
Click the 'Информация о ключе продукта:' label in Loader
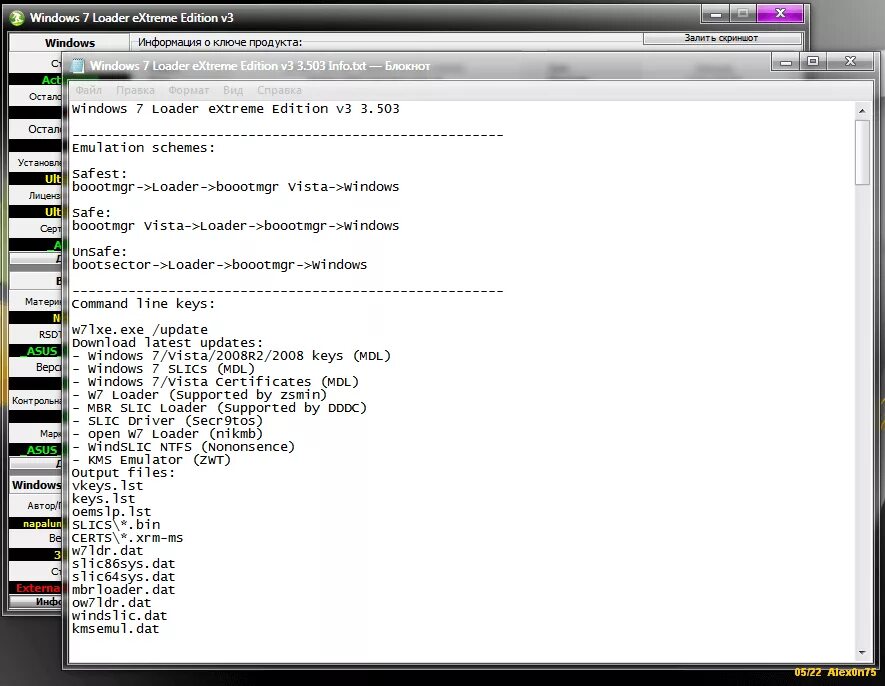(220, 42)
